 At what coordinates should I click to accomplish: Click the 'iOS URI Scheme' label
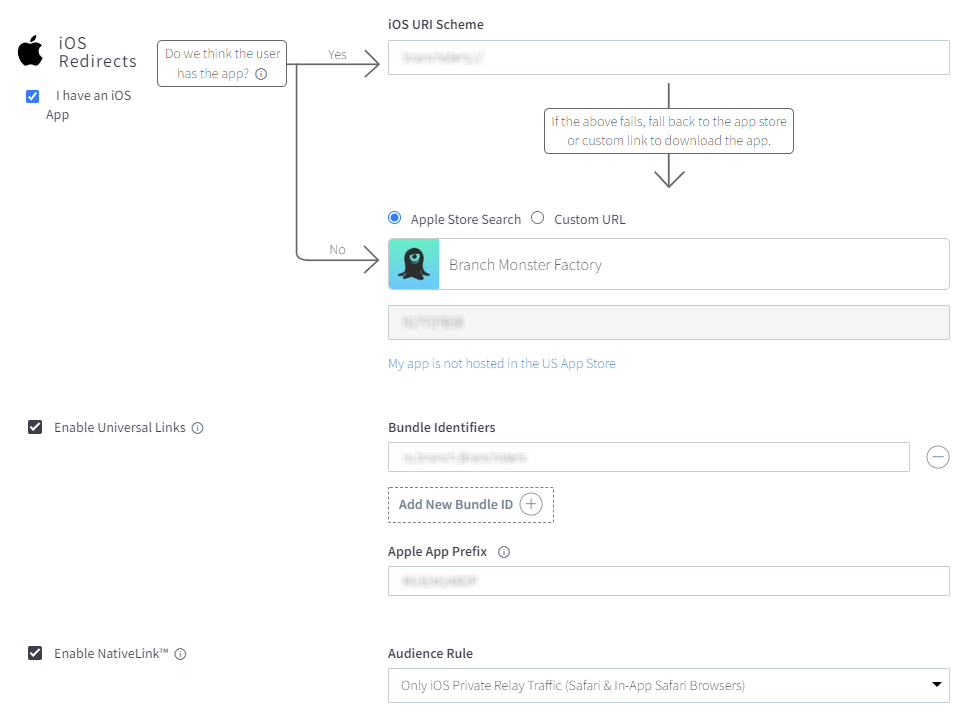[x=436, y=25]
